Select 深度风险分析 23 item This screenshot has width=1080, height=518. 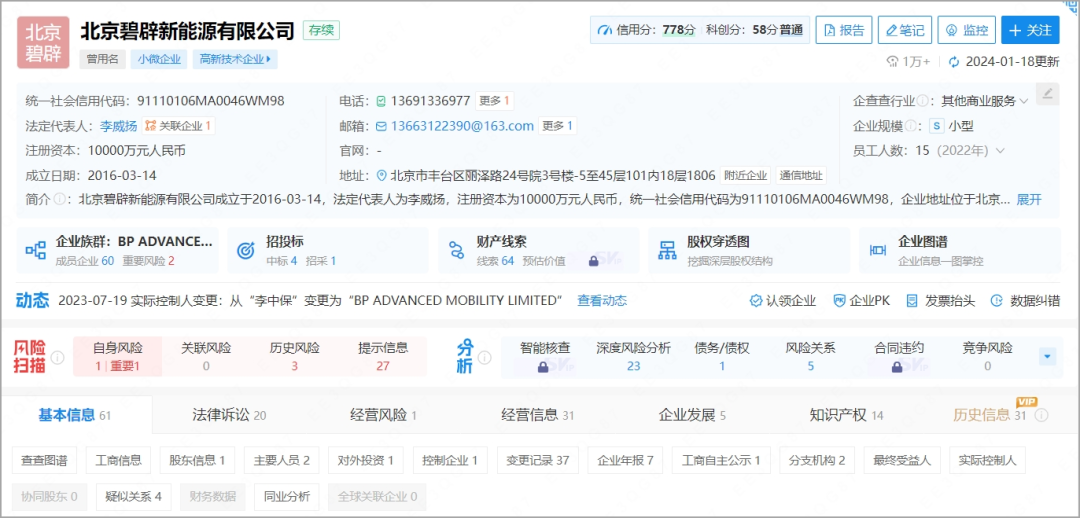[x=633, y=357]
